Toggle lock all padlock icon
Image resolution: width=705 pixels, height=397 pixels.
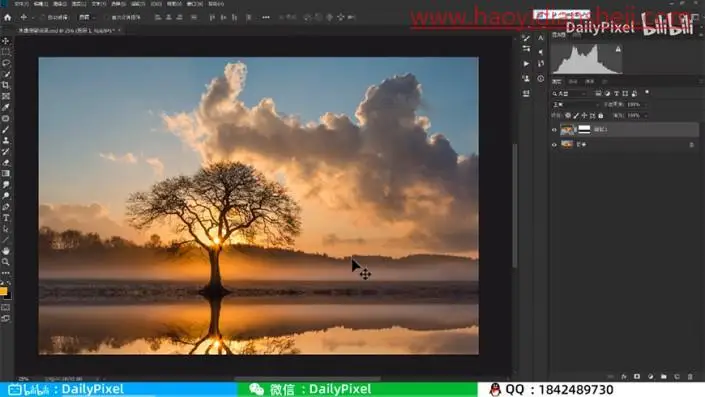[601, 116]
